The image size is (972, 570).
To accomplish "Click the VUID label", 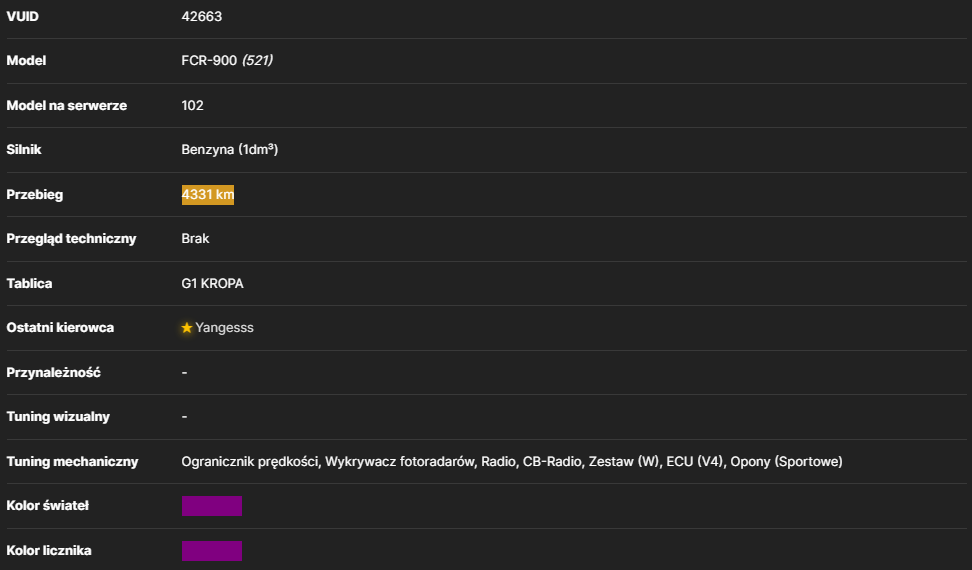I will pyautogui.click(x=22, y=17).
